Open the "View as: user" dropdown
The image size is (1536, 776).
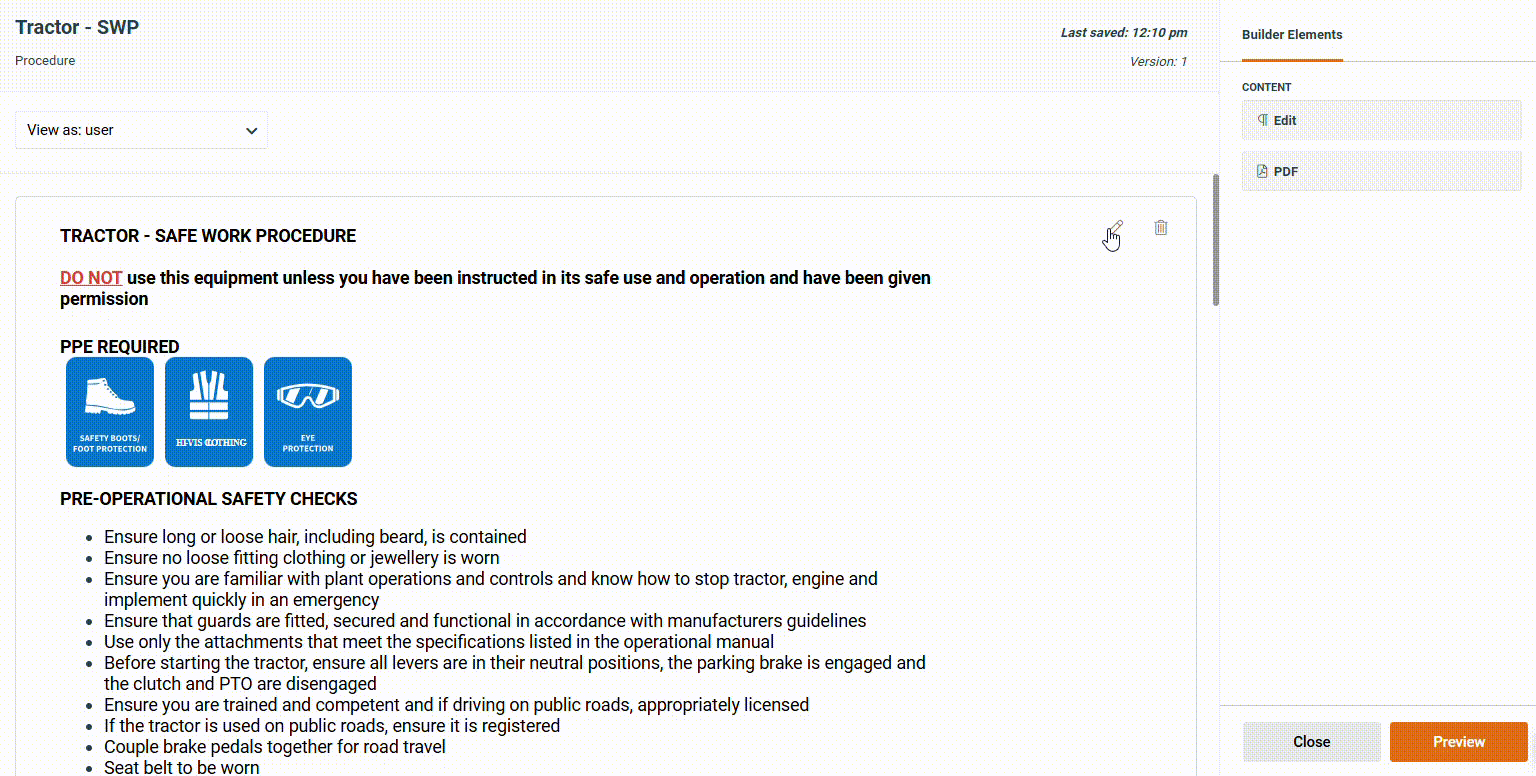pos(141,130)
